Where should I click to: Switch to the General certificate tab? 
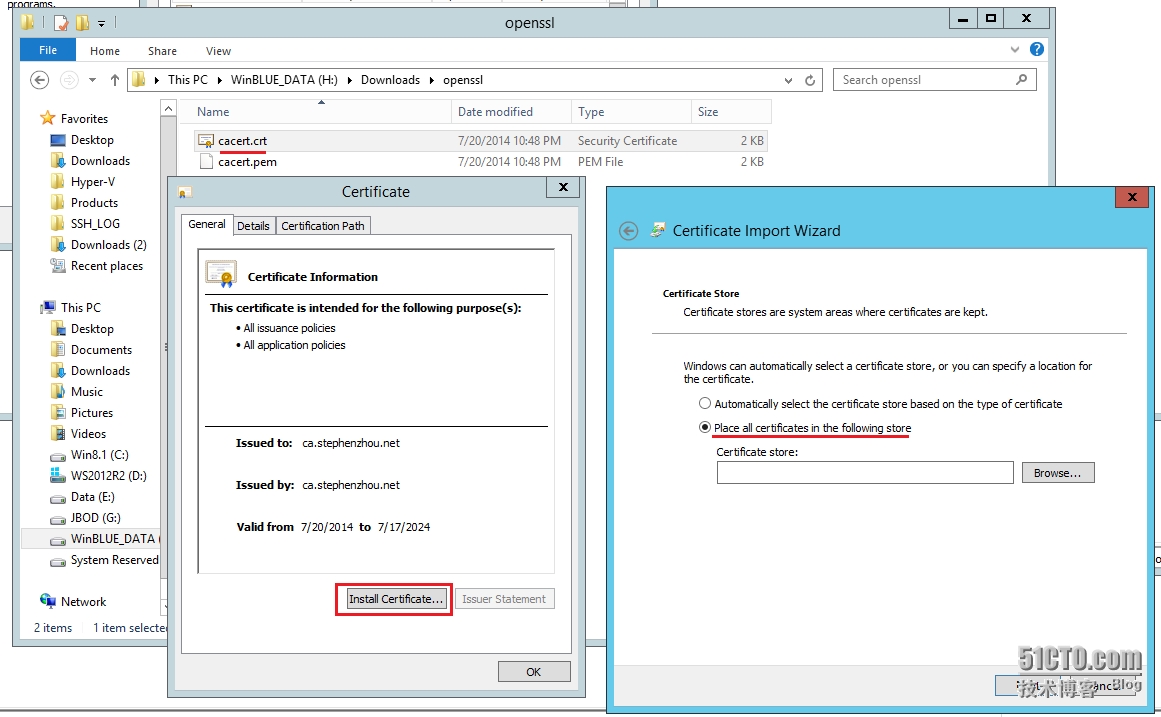(207, 224)
